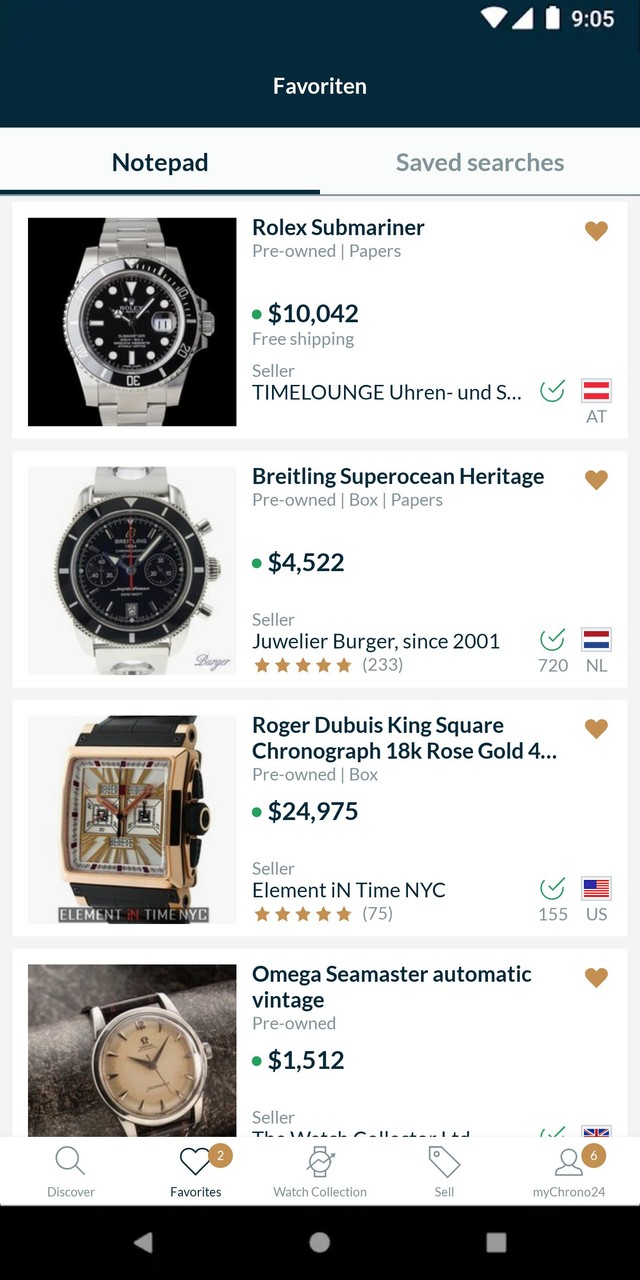The width and height of the screenshot is (640, 1280).
Task: Unfavorite the Omega Seamaster vintage heart
Action: (596, 978)
